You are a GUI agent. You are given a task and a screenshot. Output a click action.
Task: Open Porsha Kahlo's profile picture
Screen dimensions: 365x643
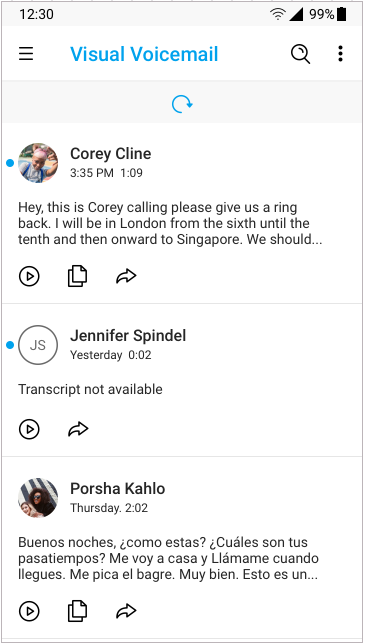[x=38, y=498]
